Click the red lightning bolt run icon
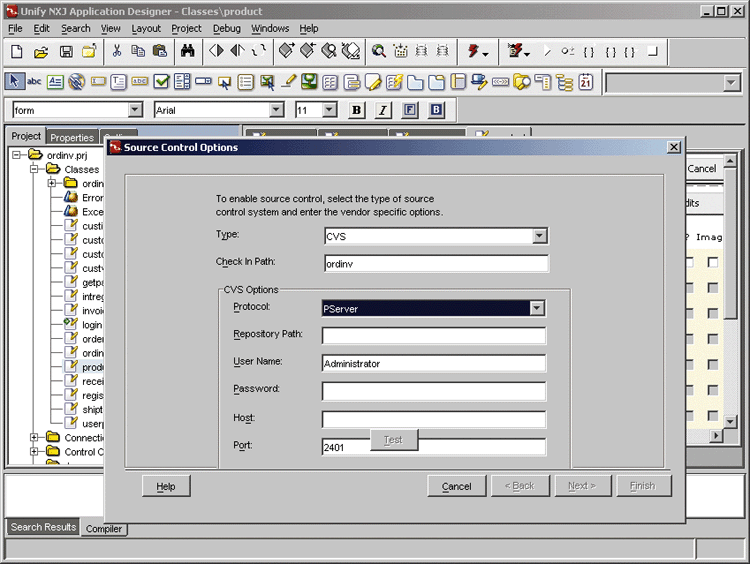The height and width of the screenshot is (564, 750). 474,51
